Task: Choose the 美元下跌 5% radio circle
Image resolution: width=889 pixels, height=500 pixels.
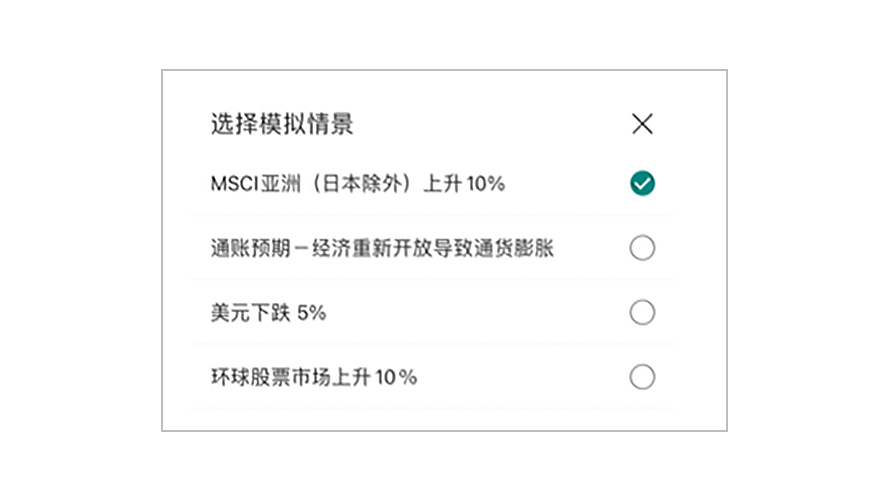Action: pyautogui.click(x=642, y=312)
